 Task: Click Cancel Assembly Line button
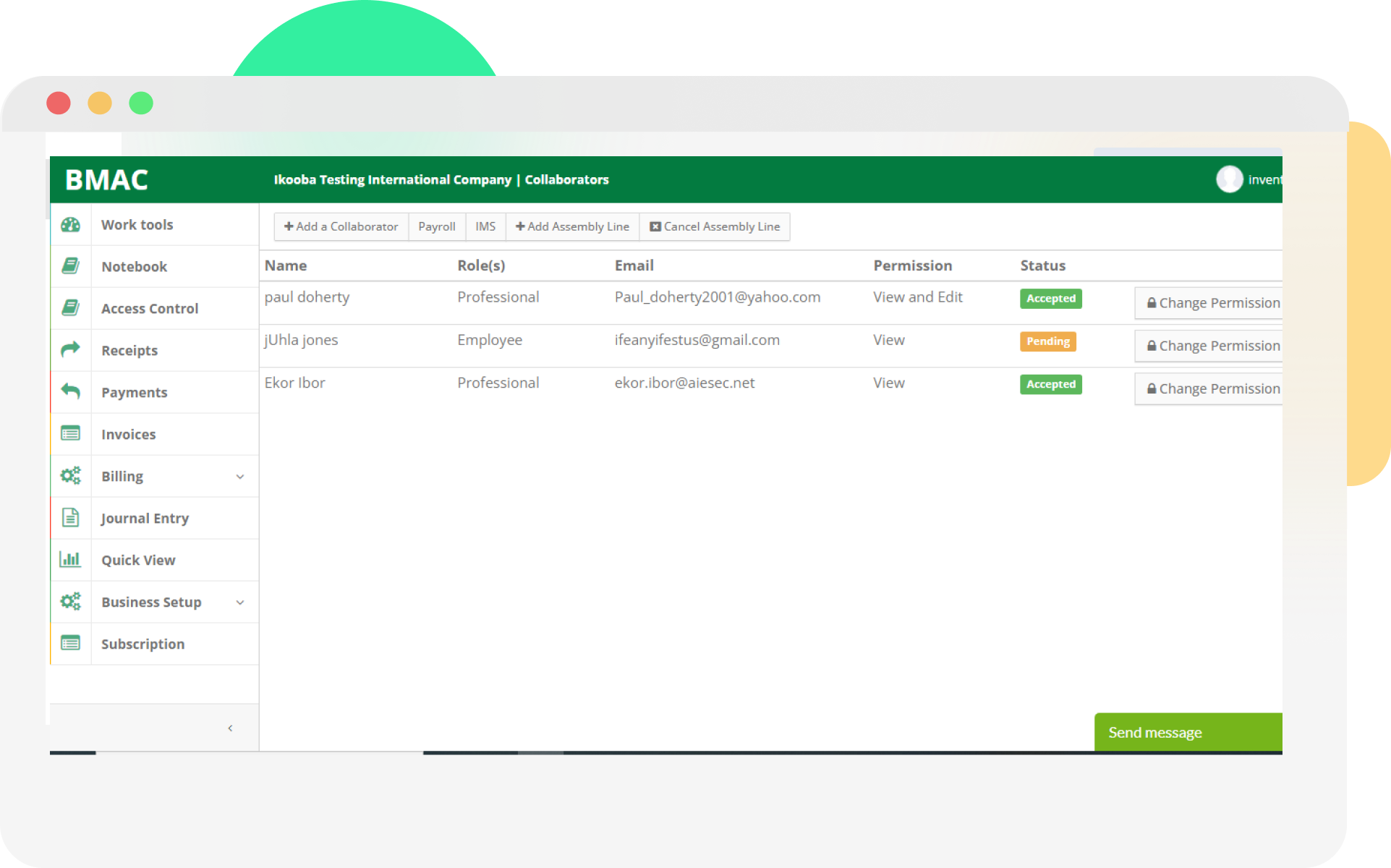[x=715, y=227]
